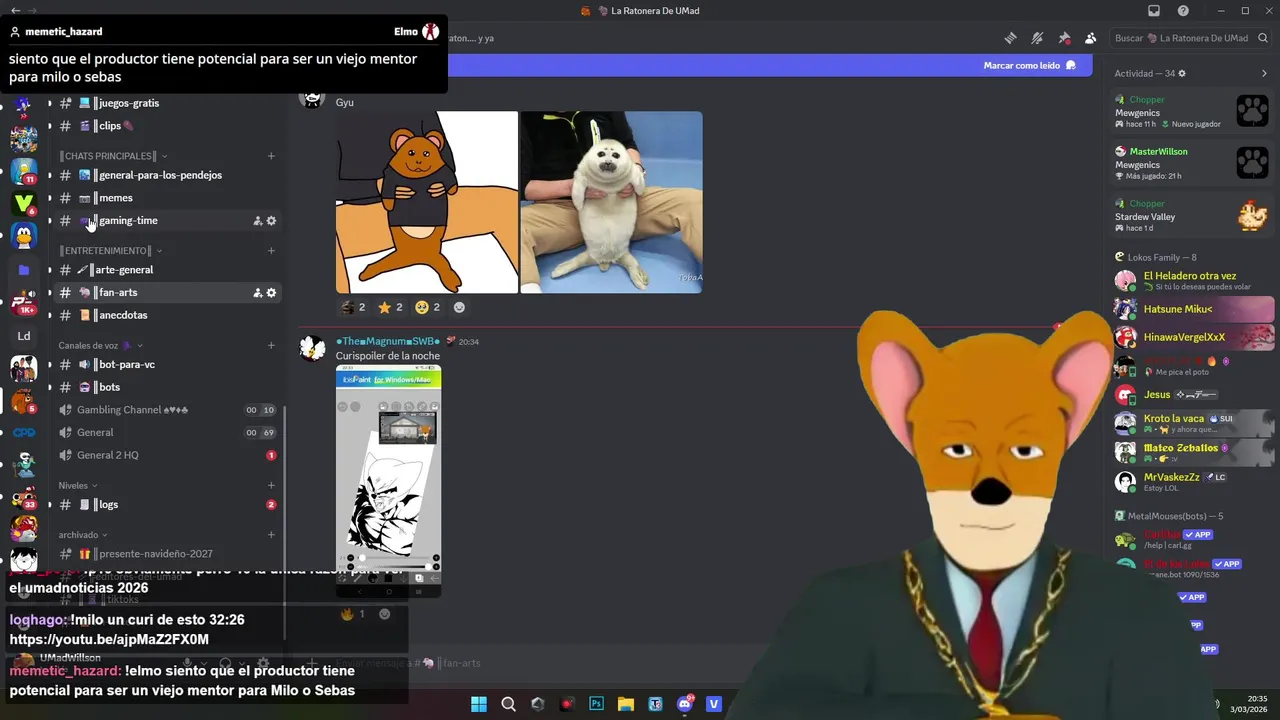Collapse the ENTRETENIMIENTO category
The image size is (1280, 720).
(111, 251)
